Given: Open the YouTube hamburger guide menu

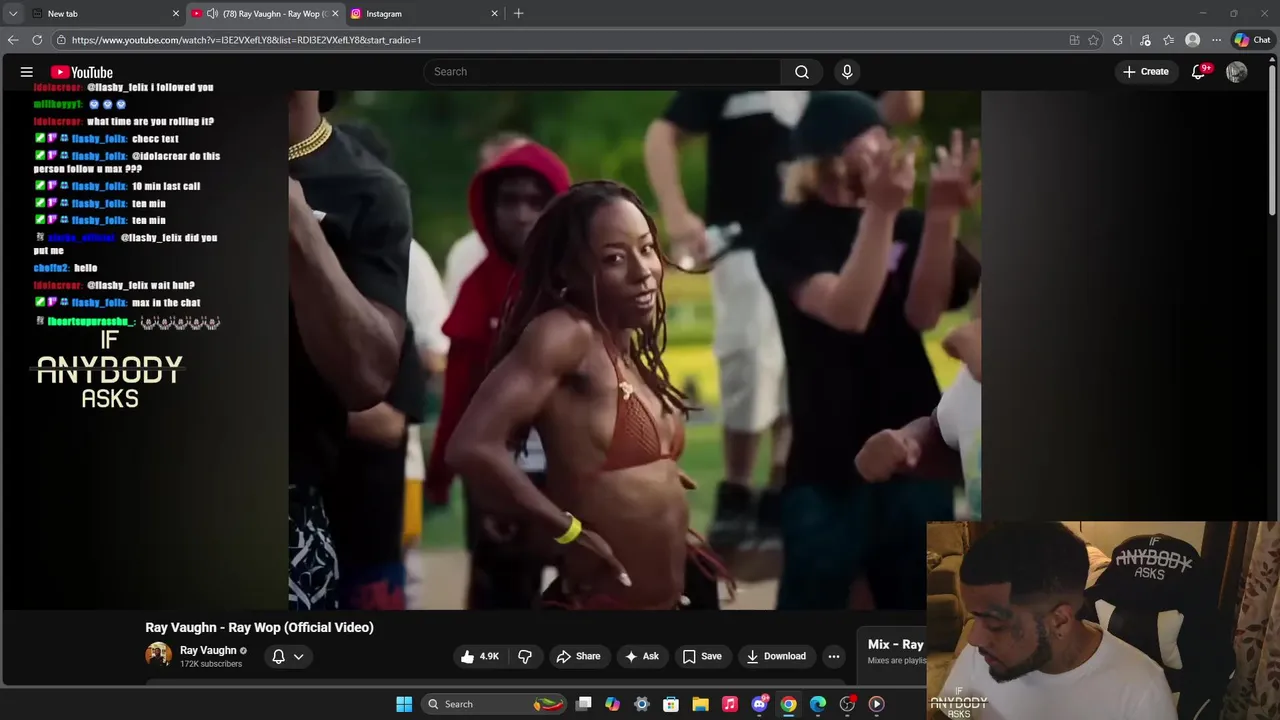Looking at the screenshot, I should [27, 72].
